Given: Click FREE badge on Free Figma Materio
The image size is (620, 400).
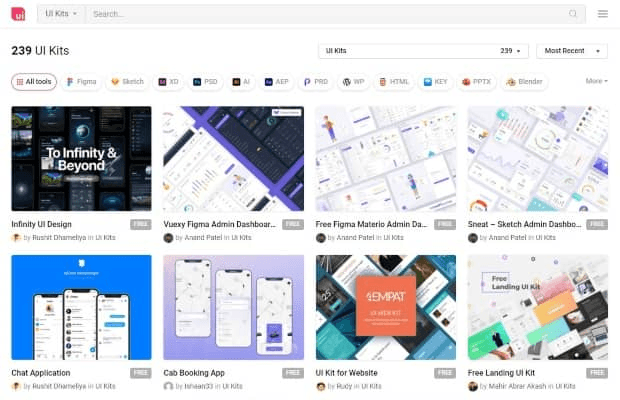Looking at the screenshot, I should point(445,225).
